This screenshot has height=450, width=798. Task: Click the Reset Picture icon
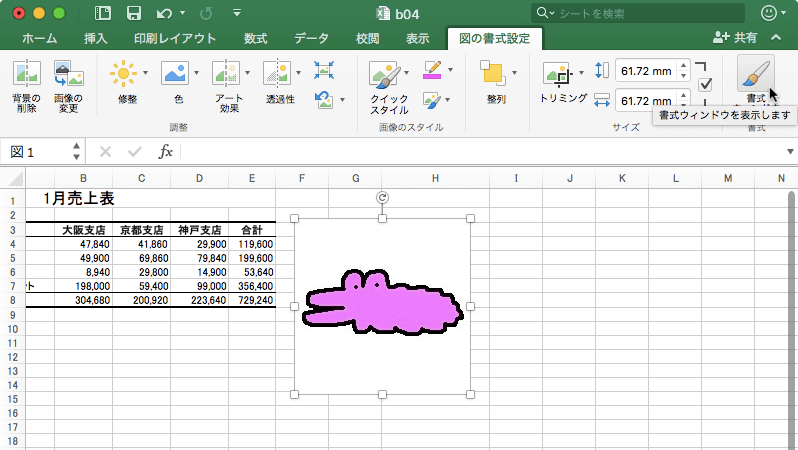324,99
